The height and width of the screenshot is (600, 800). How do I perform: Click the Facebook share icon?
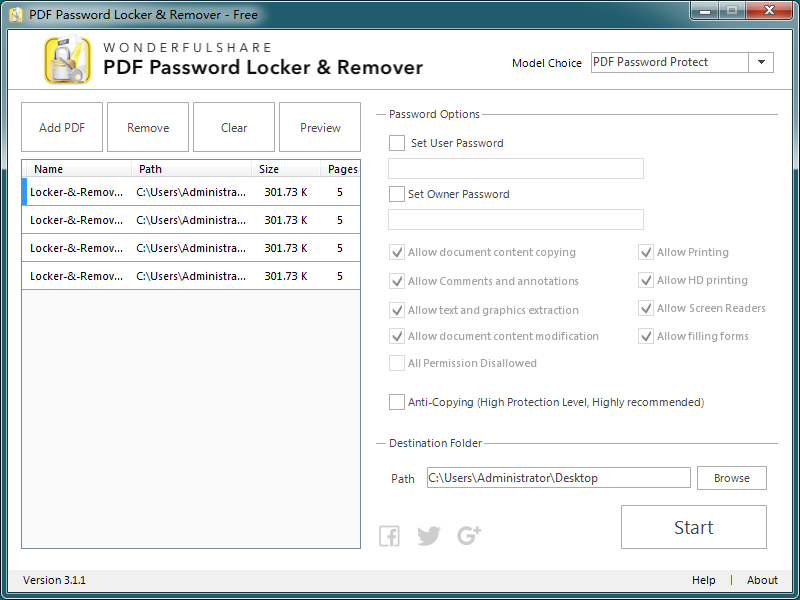(x=389, y=535)
